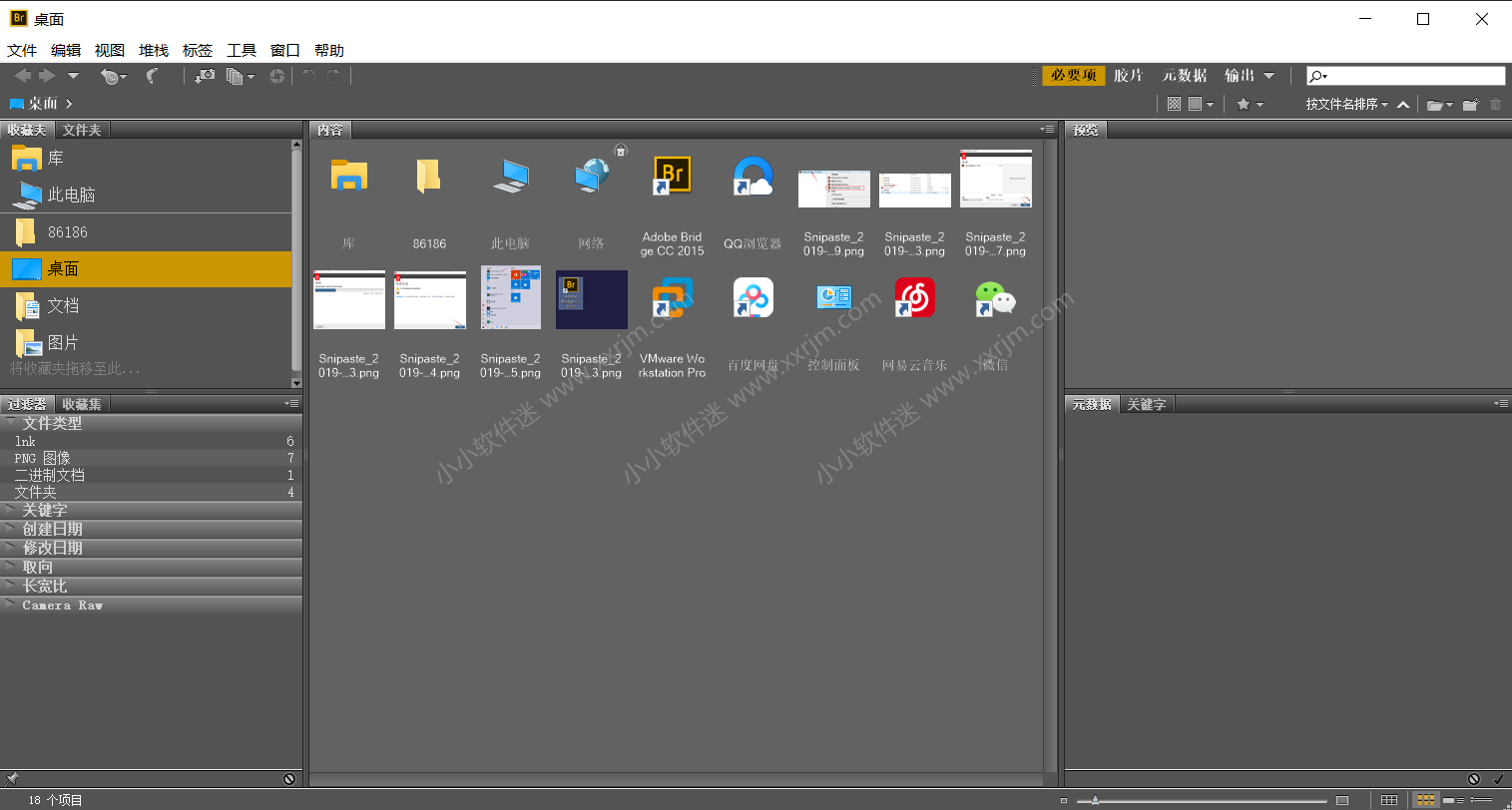Expand the 修改日期 filter section
Image resolution: width=1512 pixels, height=810 pixels.
click(152, 548)
